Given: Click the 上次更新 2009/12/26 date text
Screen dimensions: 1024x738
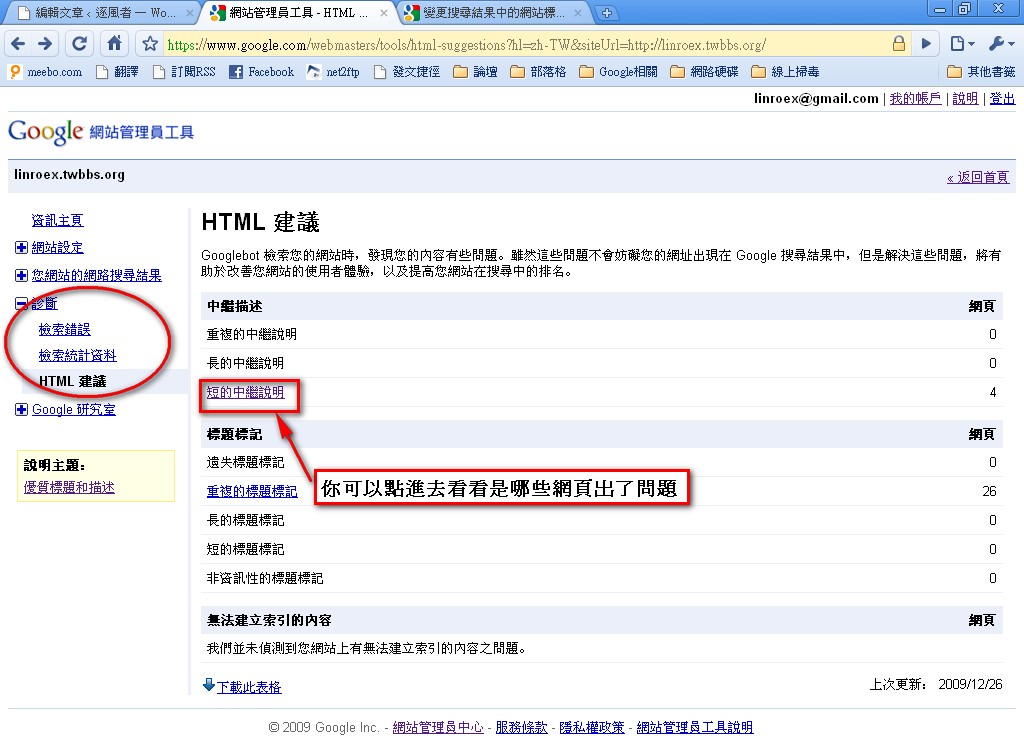Looking at the screenshot, I should click(x=936, y=684).
